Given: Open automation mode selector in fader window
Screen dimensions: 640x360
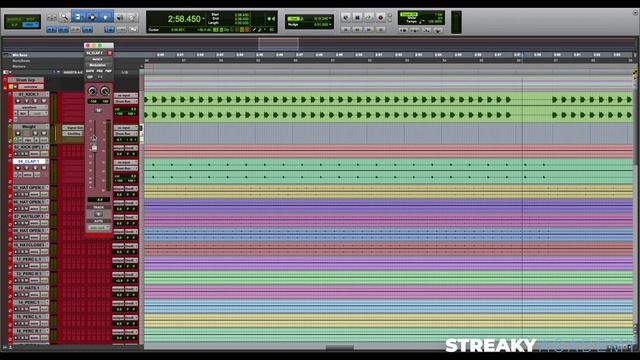Looking at the screenshot, I should click(x=98, y=228).
